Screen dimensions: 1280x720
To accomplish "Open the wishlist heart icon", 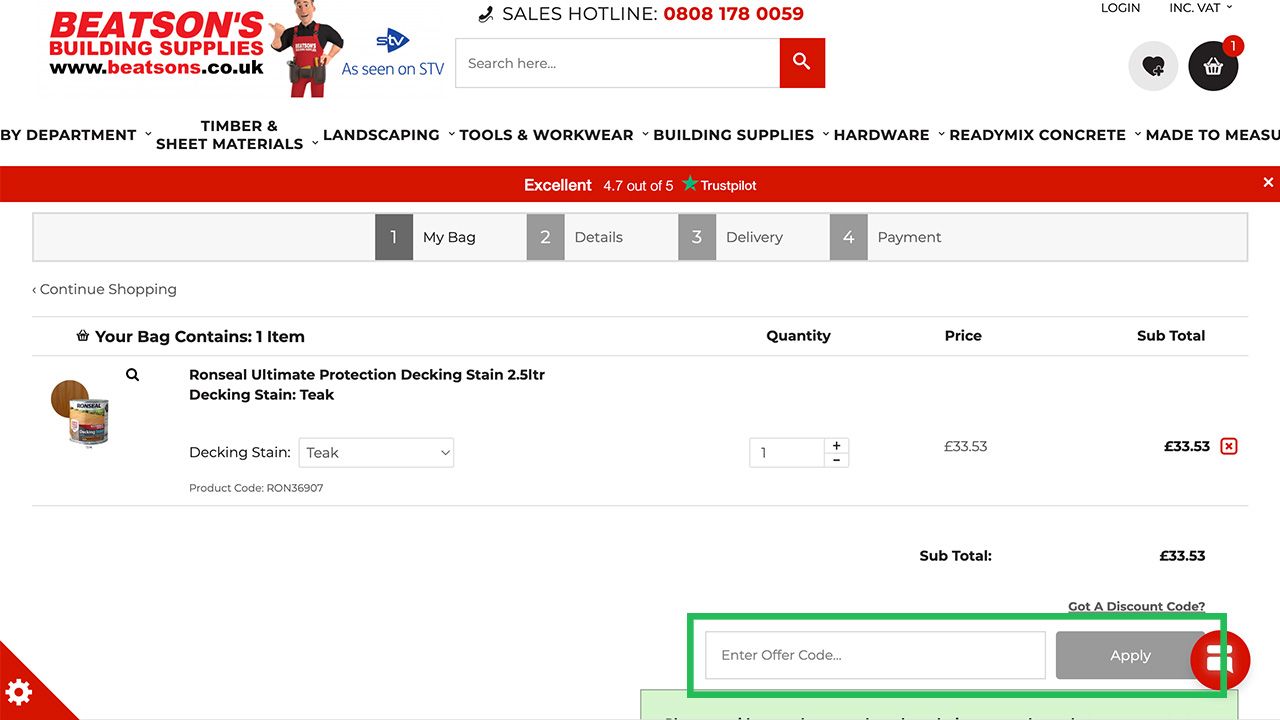I will pos(1153,67).
